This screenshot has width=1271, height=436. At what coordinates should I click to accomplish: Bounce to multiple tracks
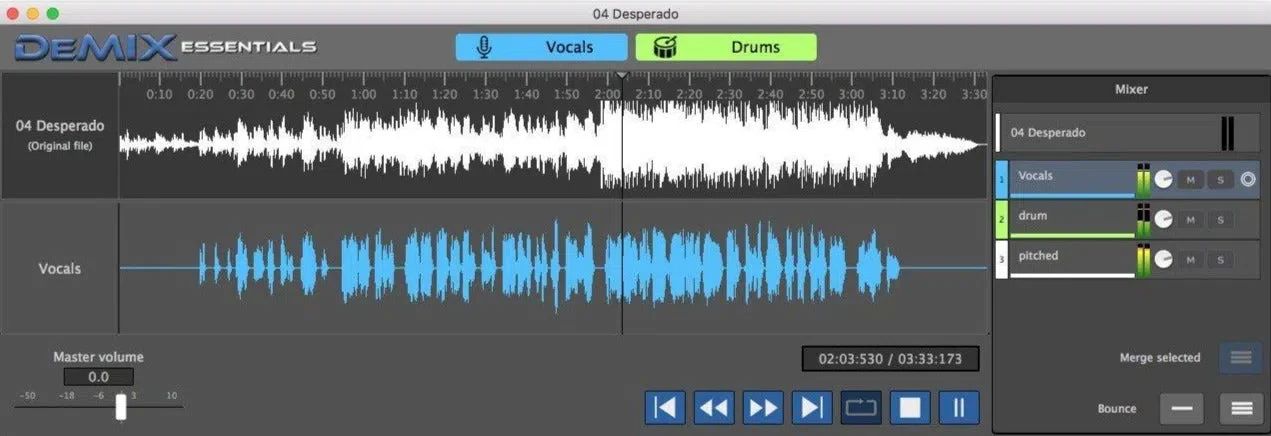tap(1241, 408)
